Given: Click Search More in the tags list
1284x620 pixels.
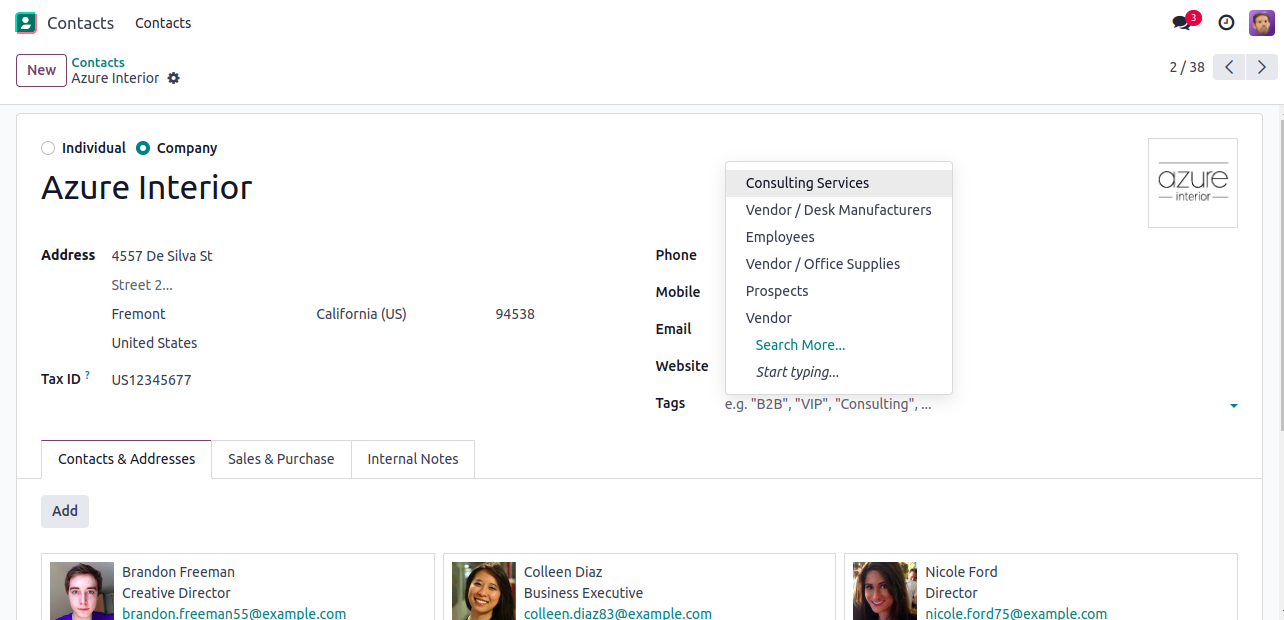Looking at the screenshot, I should point(839,345).
